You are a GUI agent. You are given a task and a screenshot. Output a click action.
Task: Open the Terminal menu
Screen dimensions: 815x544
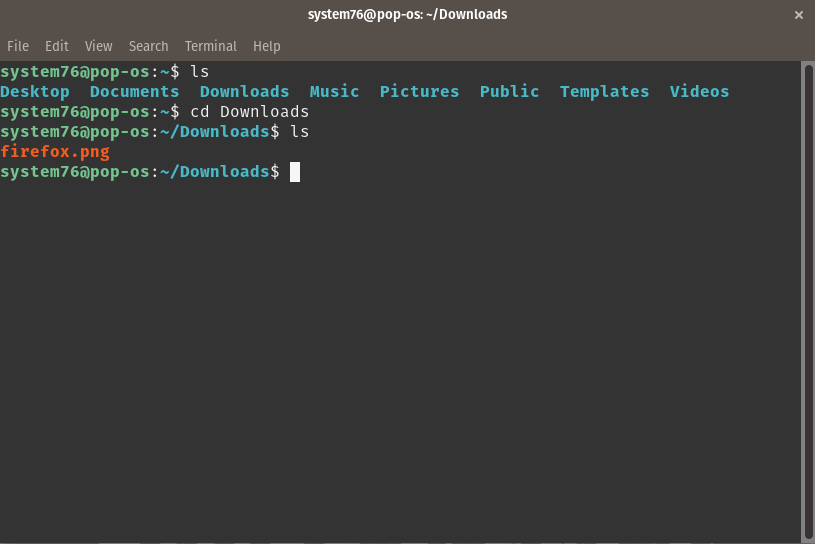pyautogui.click(x=210, y=46)
